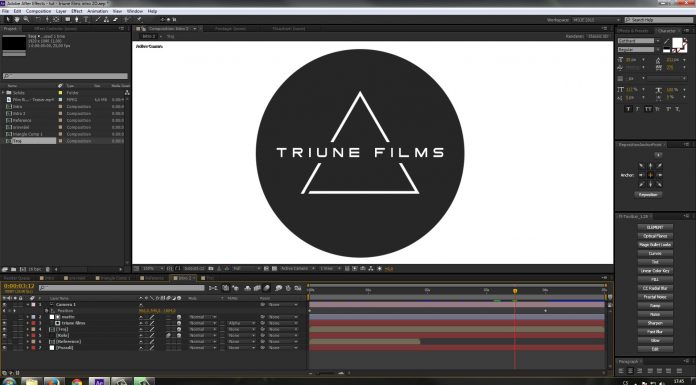
Task: Collapse the Camera 1 layer properties
Action: [28, 305]
